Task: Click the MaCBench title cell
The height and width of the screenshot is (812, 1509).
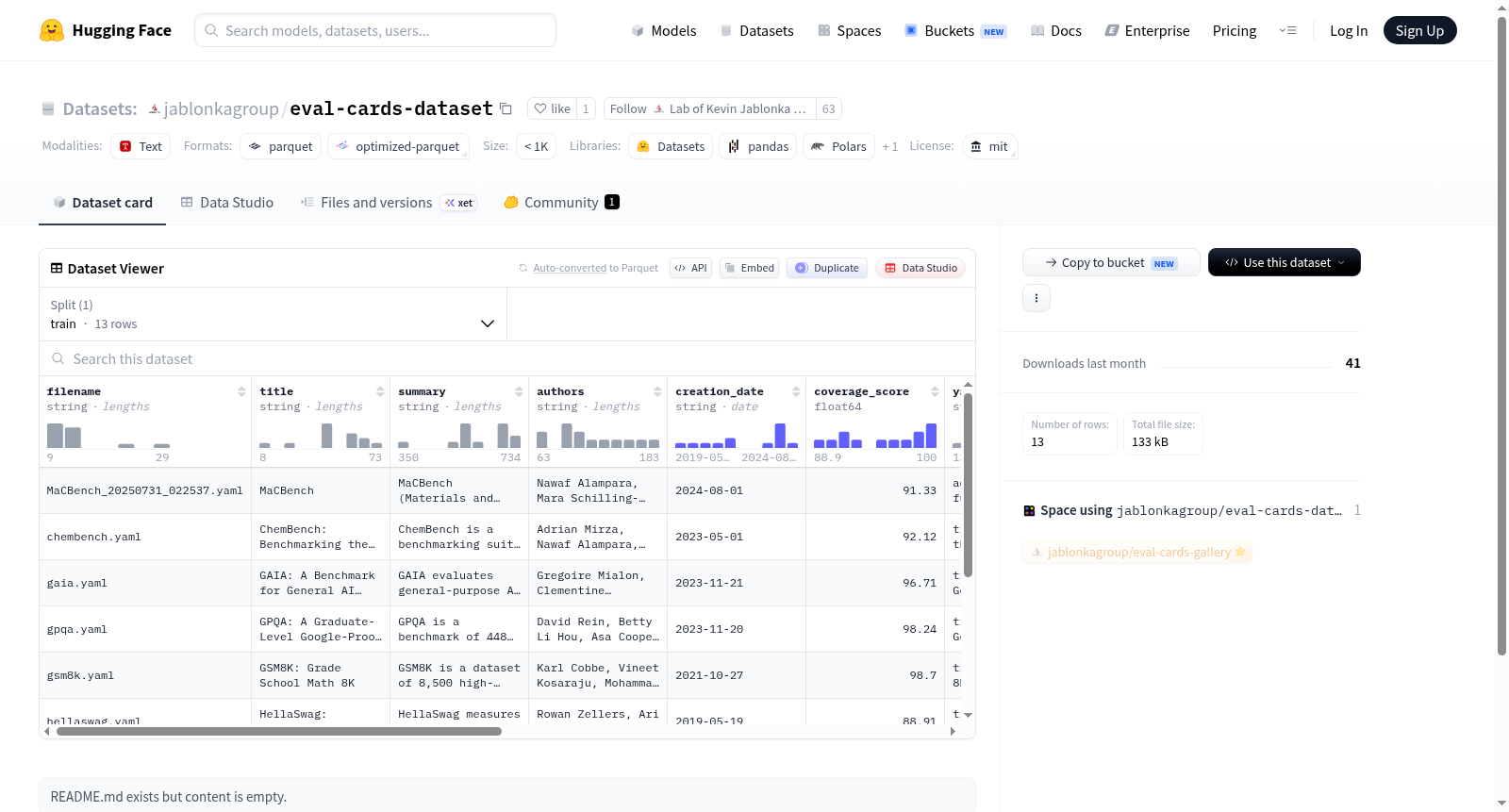Action: [321, 490]
